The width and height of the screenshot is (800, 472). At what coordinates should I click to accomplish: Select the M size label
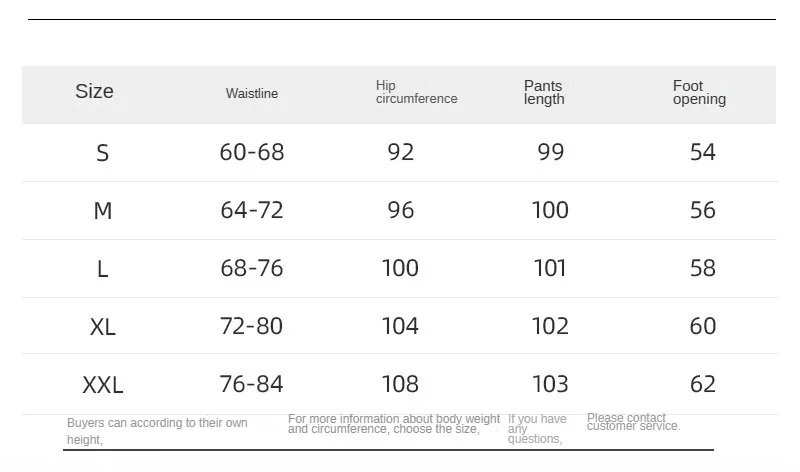(102, 211)
